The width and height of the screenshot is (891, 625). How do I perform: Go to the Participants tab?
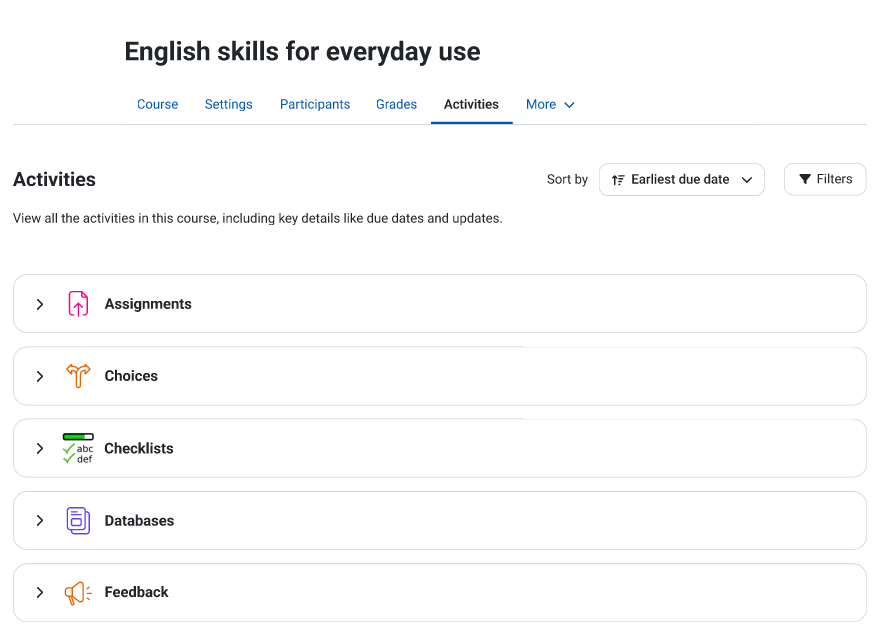(x=315, y=105)
